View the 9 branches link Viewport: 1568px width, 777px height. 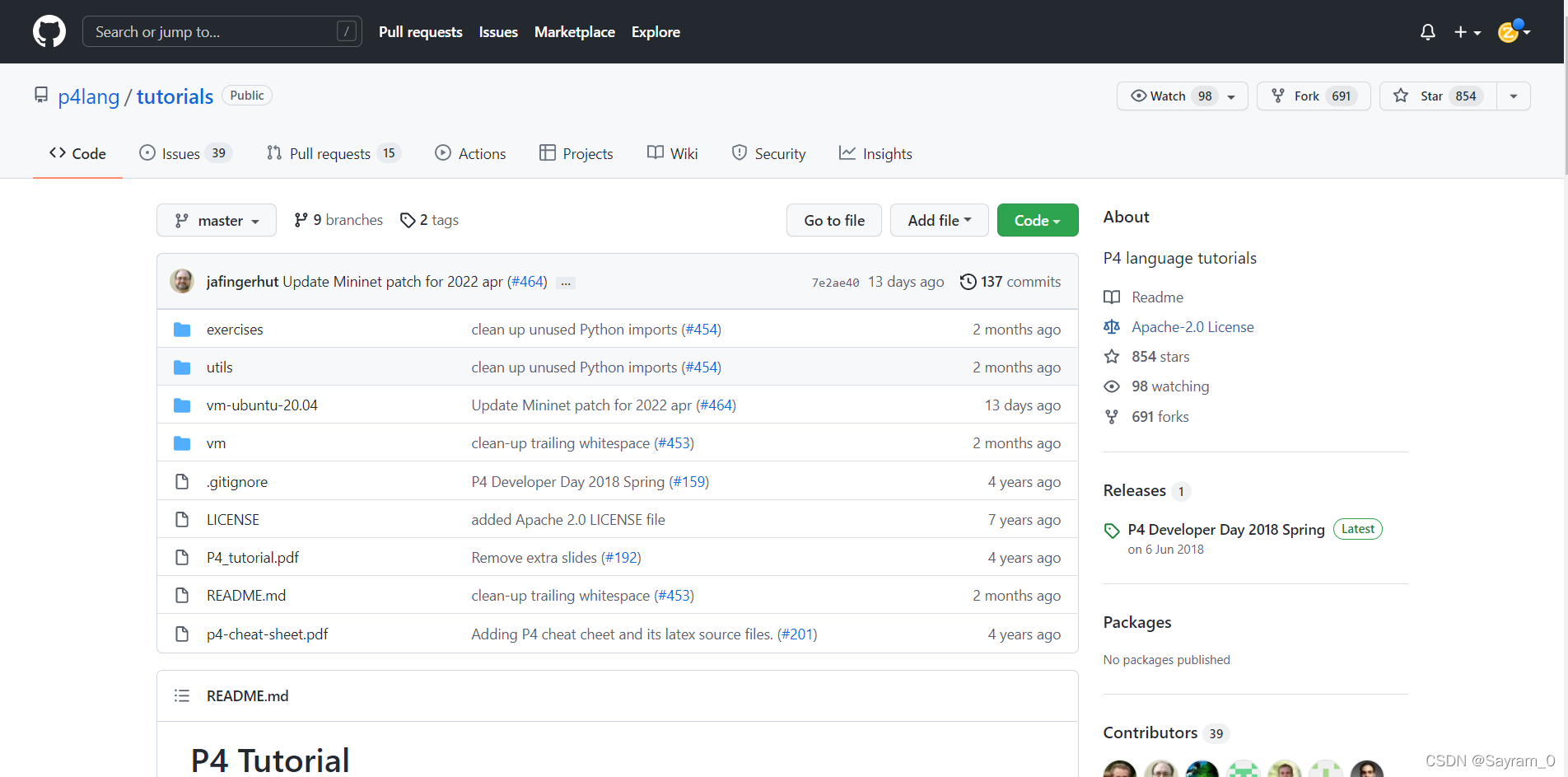coord(338,220)
